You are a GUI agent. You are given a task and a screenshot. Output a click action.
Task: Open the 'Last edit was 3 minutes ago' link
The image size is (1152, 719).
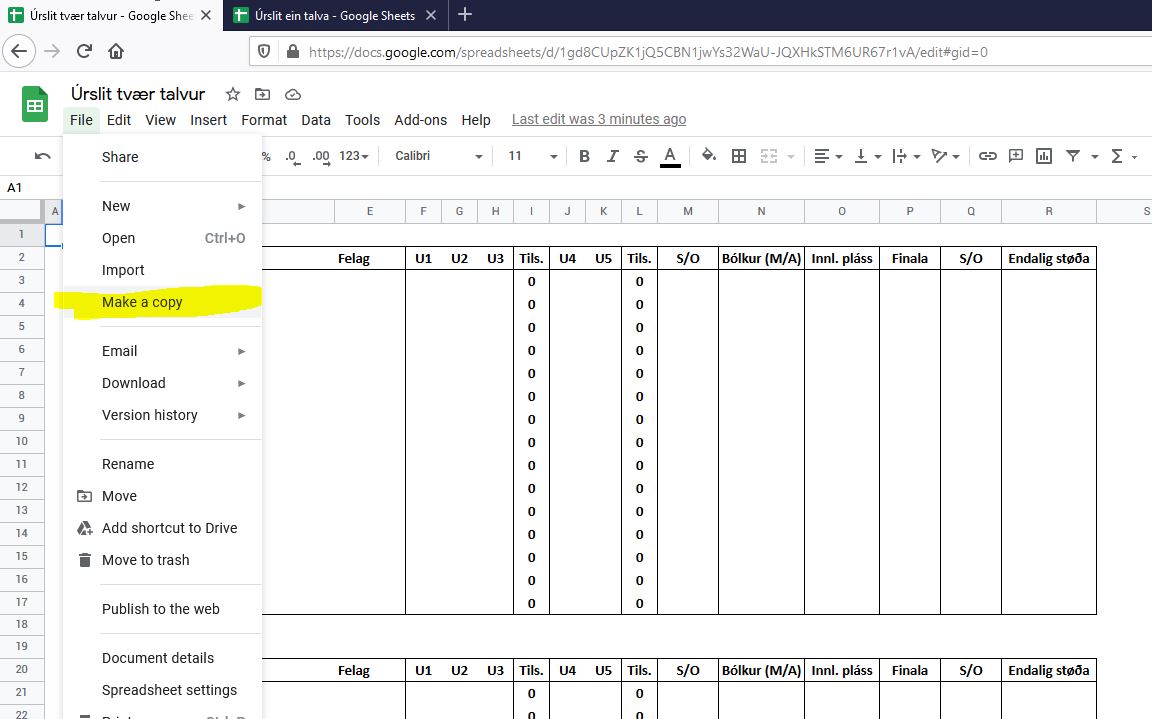598,120
